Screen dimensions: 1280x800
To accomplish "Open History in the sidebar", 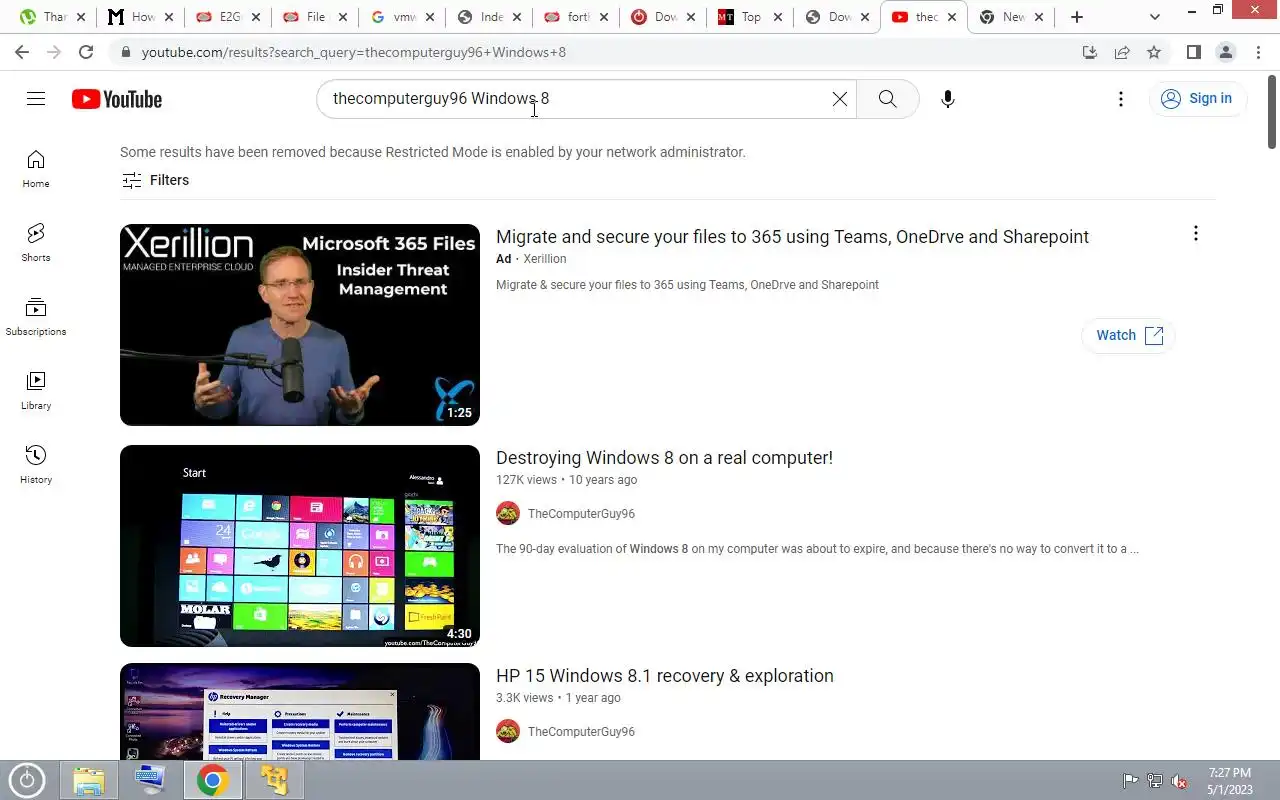I will tap(36, 465).
